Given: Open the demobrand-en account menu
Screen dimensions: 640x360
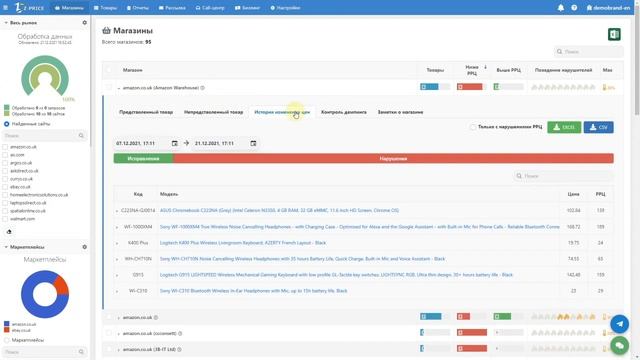Looking at the screenshot, I should point(608,8).
